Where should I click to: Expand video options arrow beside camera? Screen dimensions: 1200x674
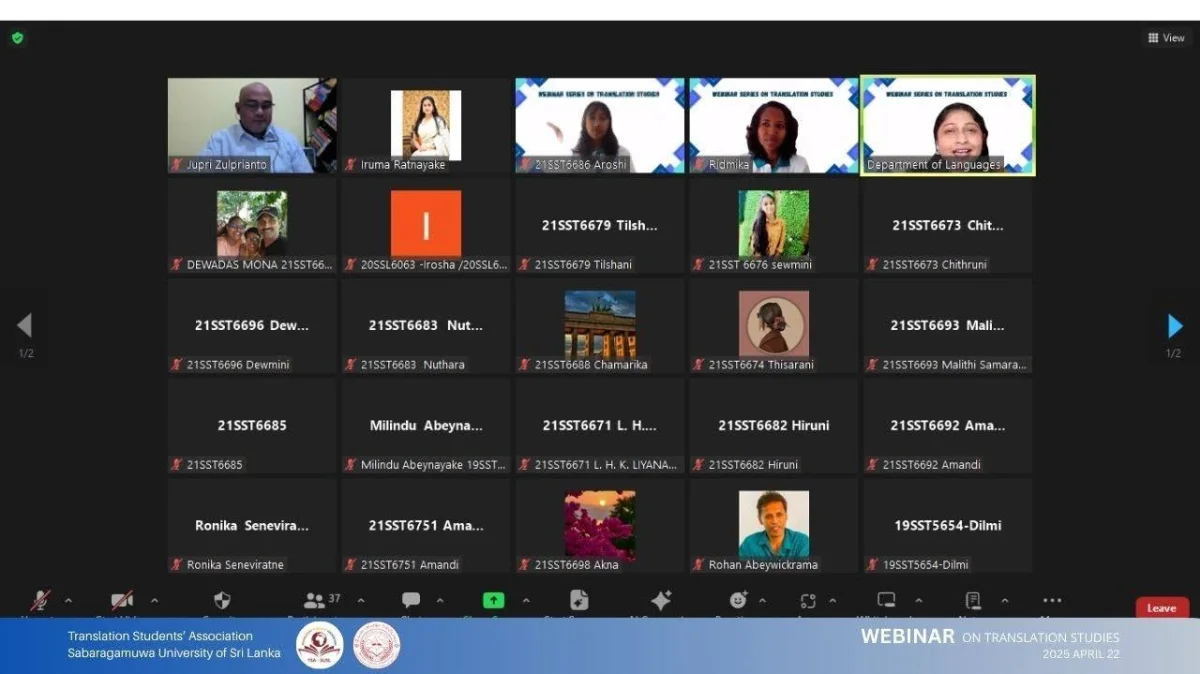(x=154, y=601)
